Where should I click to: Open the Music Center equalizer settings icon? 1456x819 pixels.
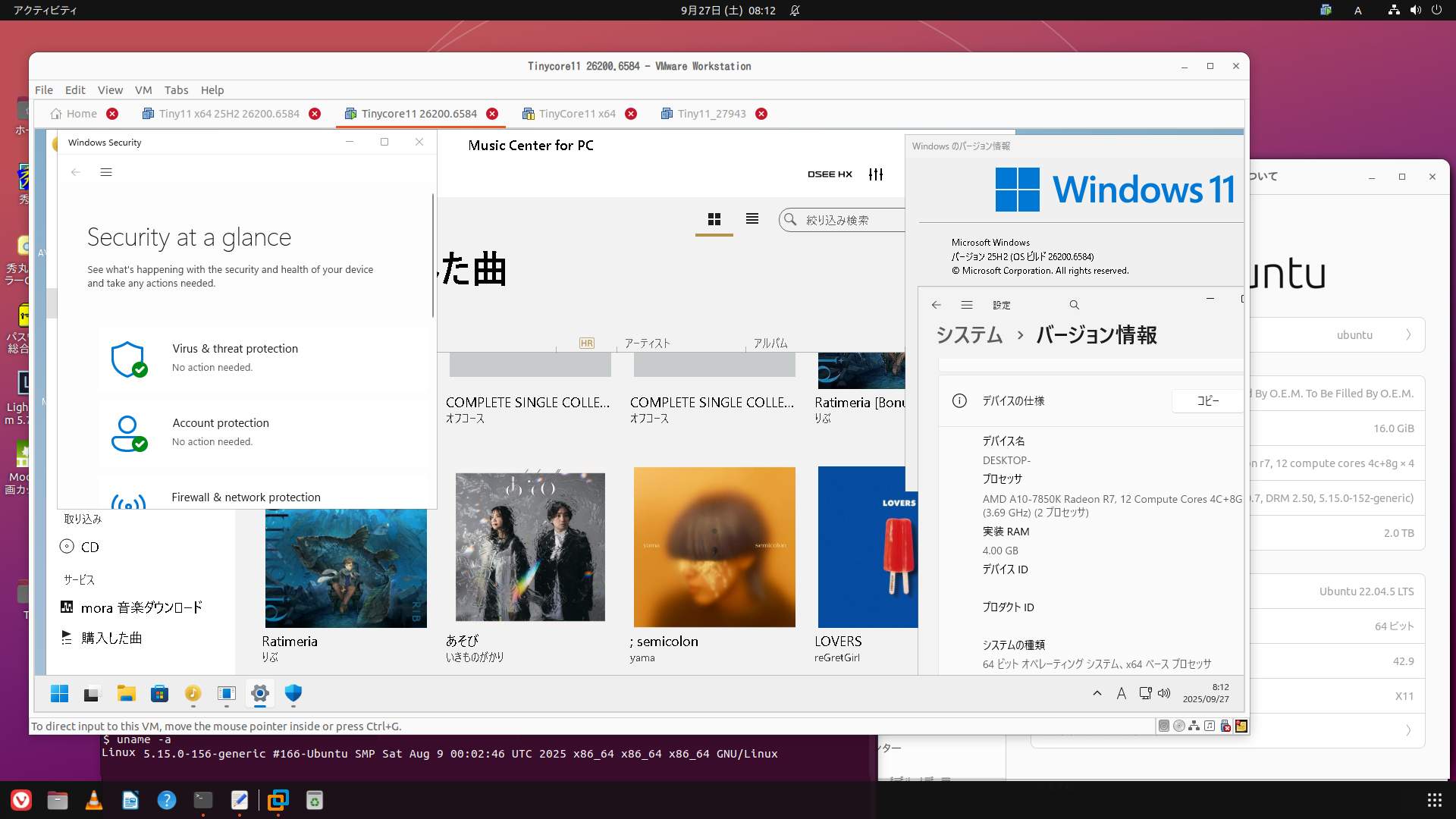tap(876, 174)
